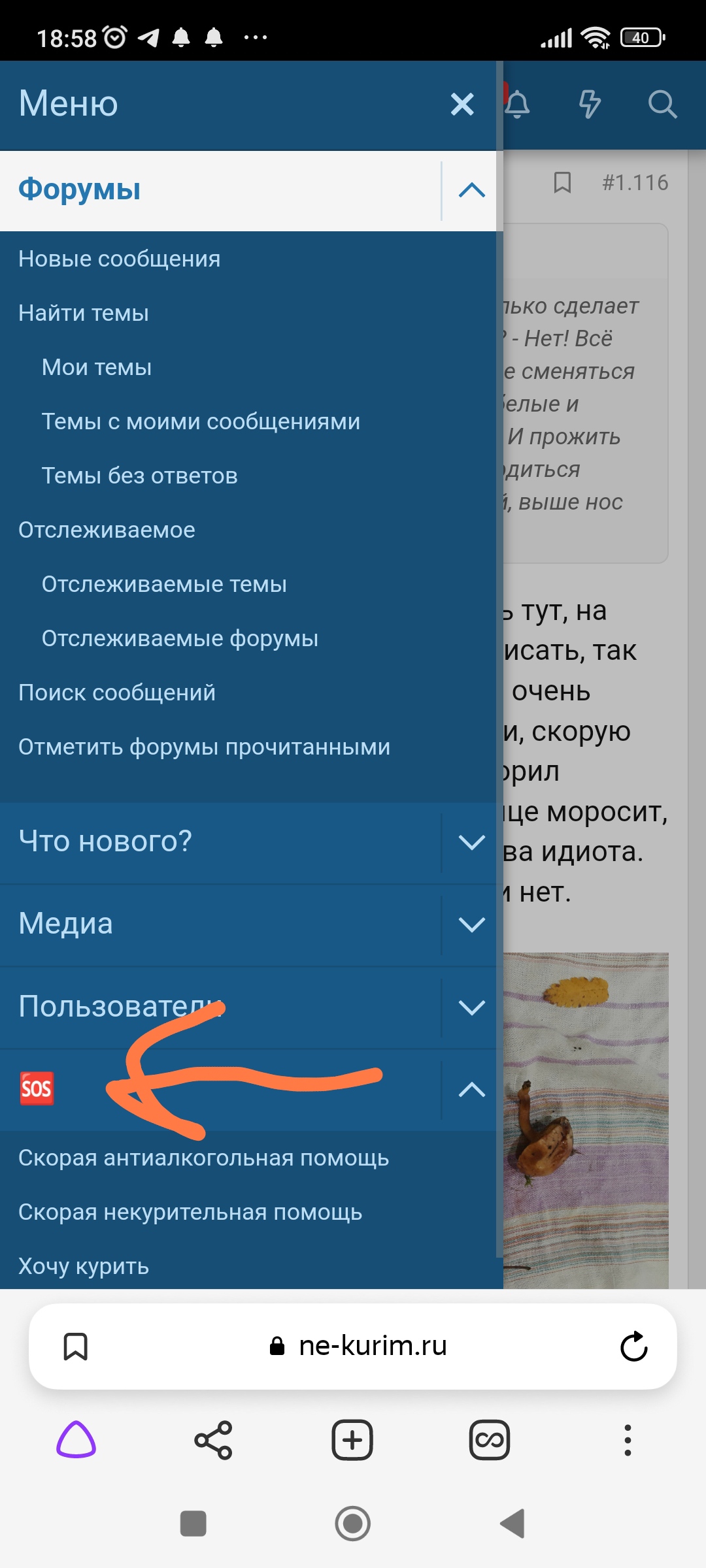
Task: Open a new tab with the plus icon
Action: [352, 1440]
